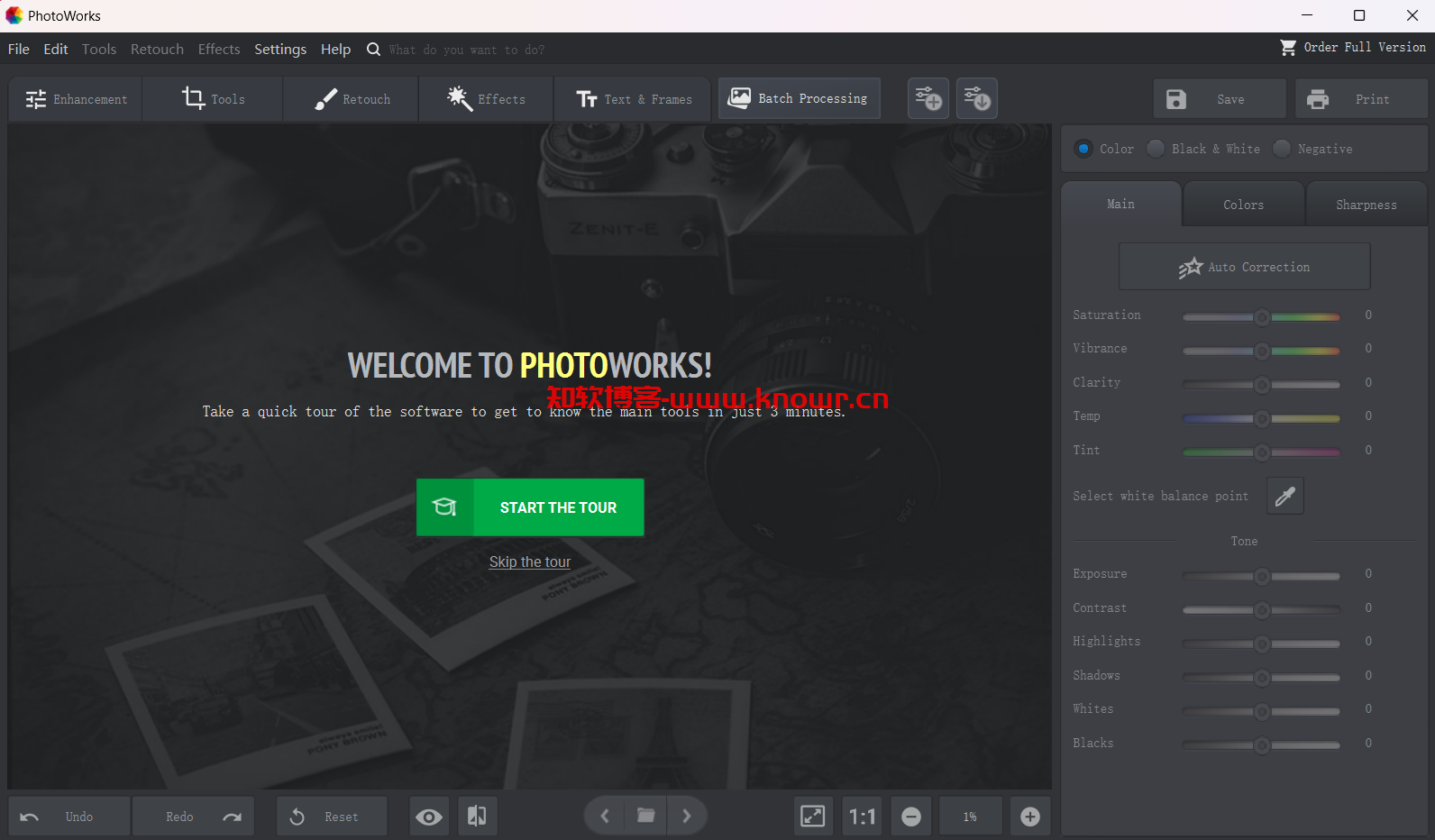Pick the white balance eyedropper tool
This screenshot has height=840, width=1435.
1285,496
